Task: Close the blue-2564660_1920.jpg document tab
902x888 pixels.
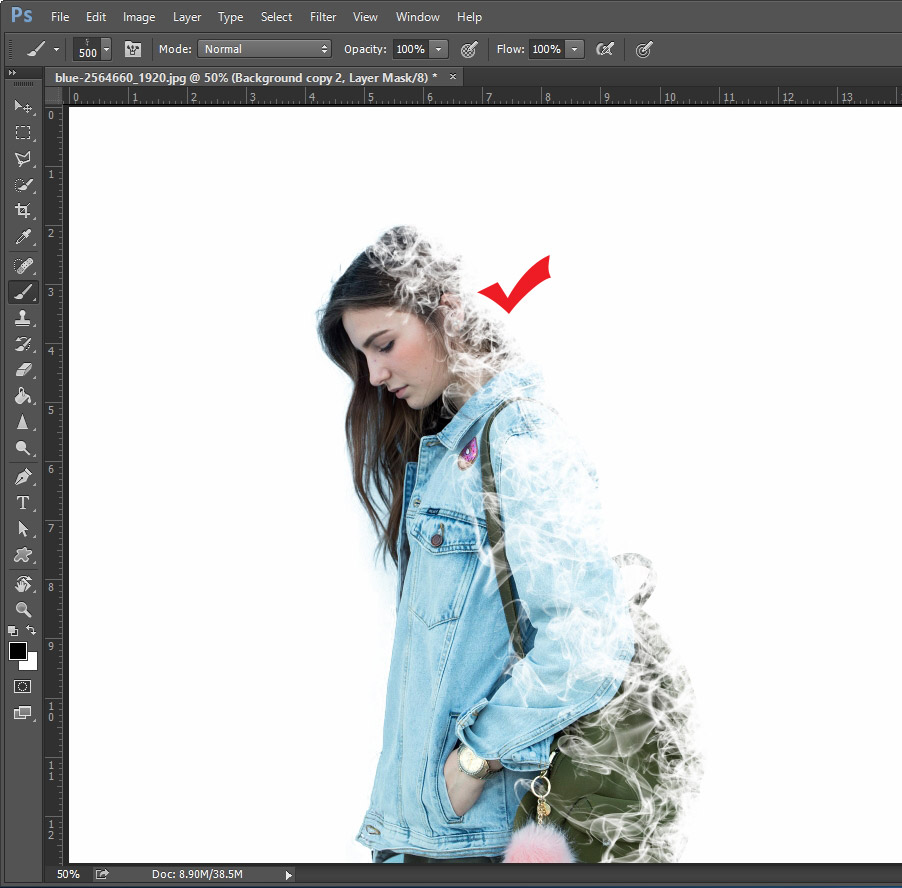Action: tap(453, 76)
